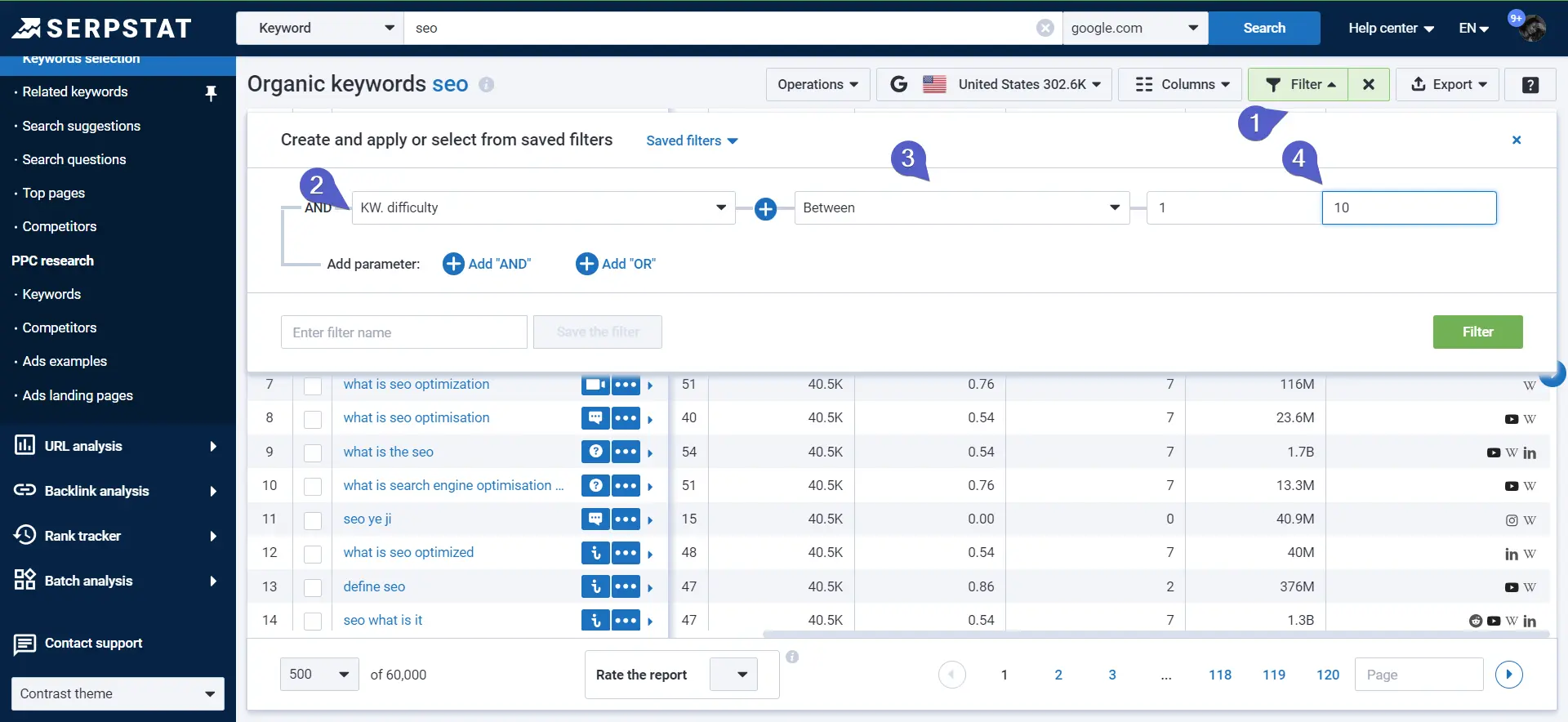Change the 500 rows per page dropdown
The width and height of the screenshot is (1568, 722).
coord(319,674)
